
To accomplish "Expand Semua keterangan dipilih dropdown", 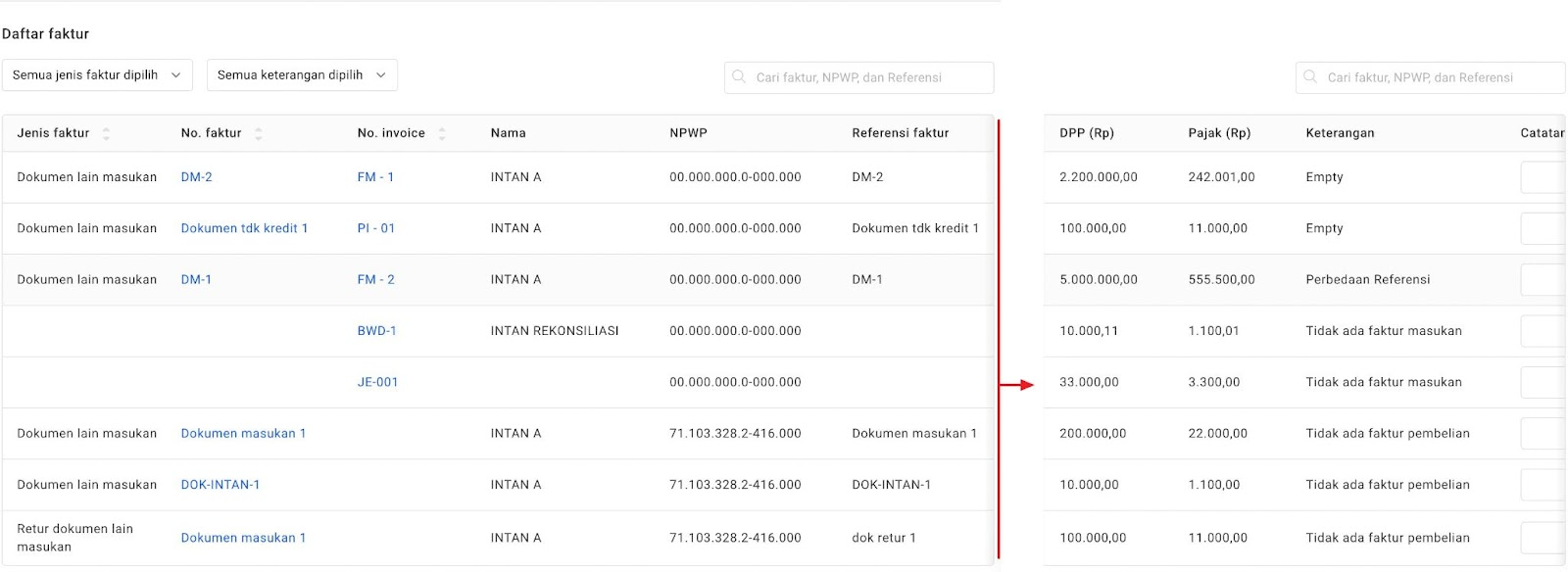I will pyautogui.click(x=302, y=75).
